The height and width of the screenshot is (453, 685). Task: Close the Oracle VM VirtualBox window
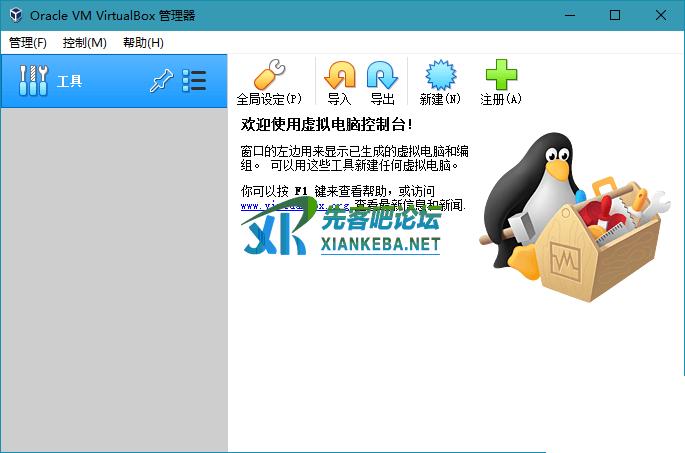[x=661, y=15]
